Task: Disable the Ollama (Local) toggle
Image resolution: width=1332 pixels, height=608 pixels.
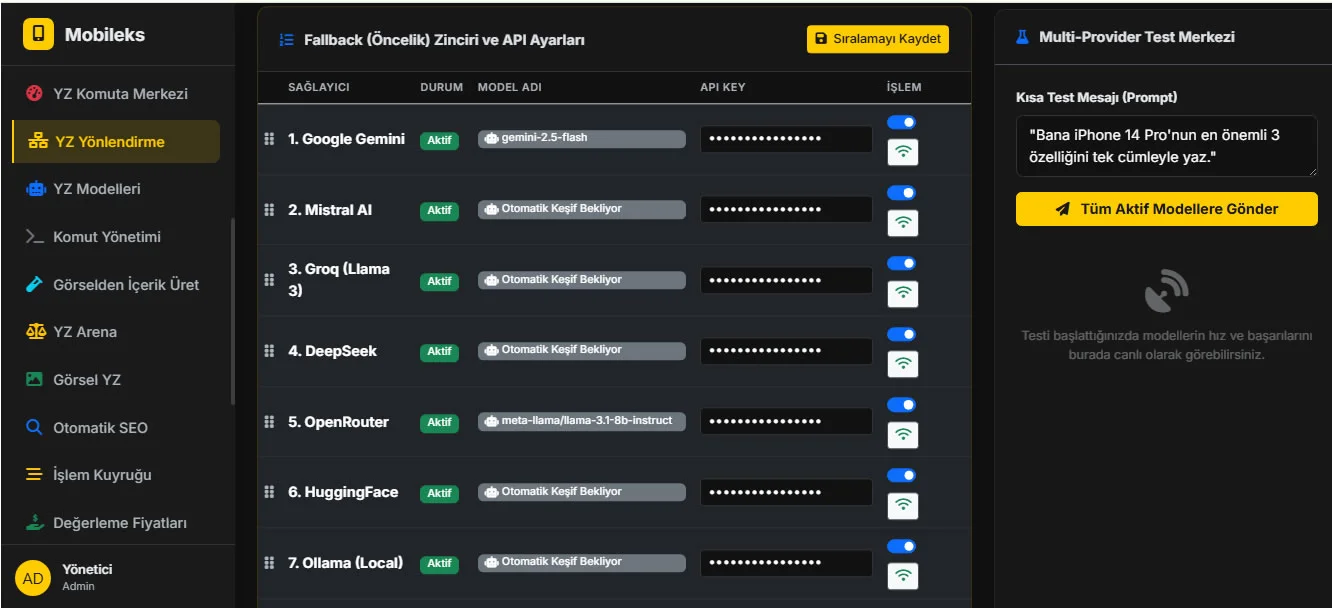Action: pos(901,546)
